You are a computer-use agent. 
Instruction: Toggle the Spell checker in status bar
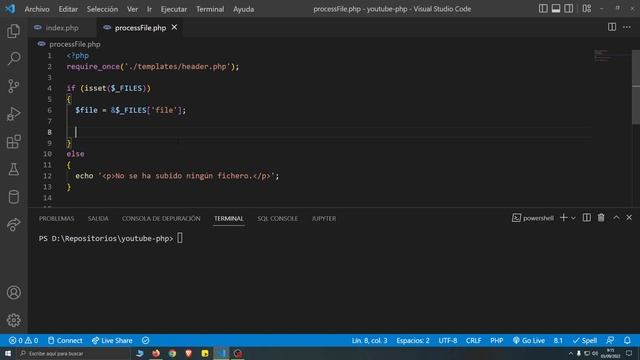584,340
